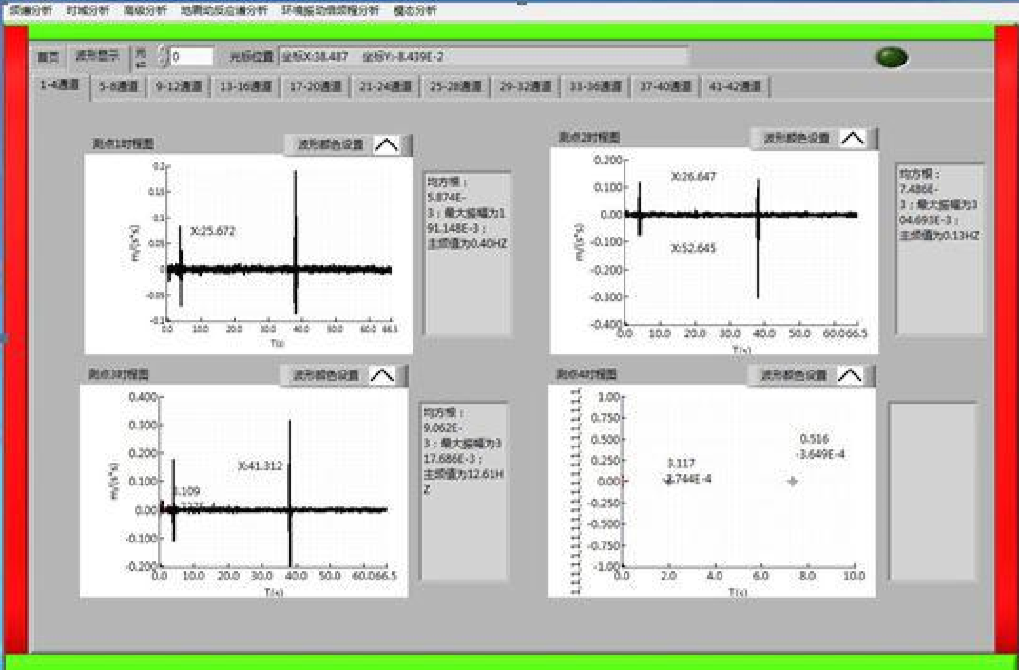
Task: Expand the 地震动反应谱分析 menu
Action: [224, 10]
